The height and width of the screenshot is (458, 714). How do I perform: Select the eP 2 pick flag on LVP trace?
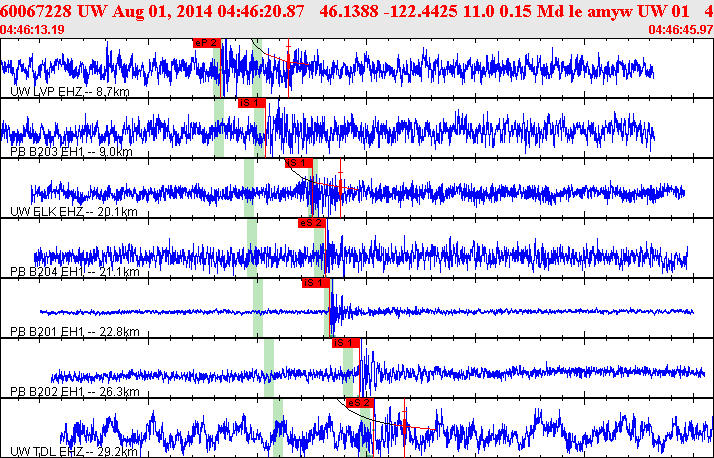coord(207,43)
